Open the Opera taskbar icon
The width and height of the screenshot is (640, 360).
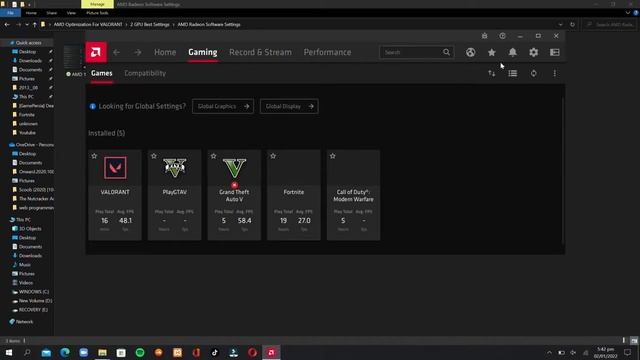pyautogui.click(x=252, y=353)
